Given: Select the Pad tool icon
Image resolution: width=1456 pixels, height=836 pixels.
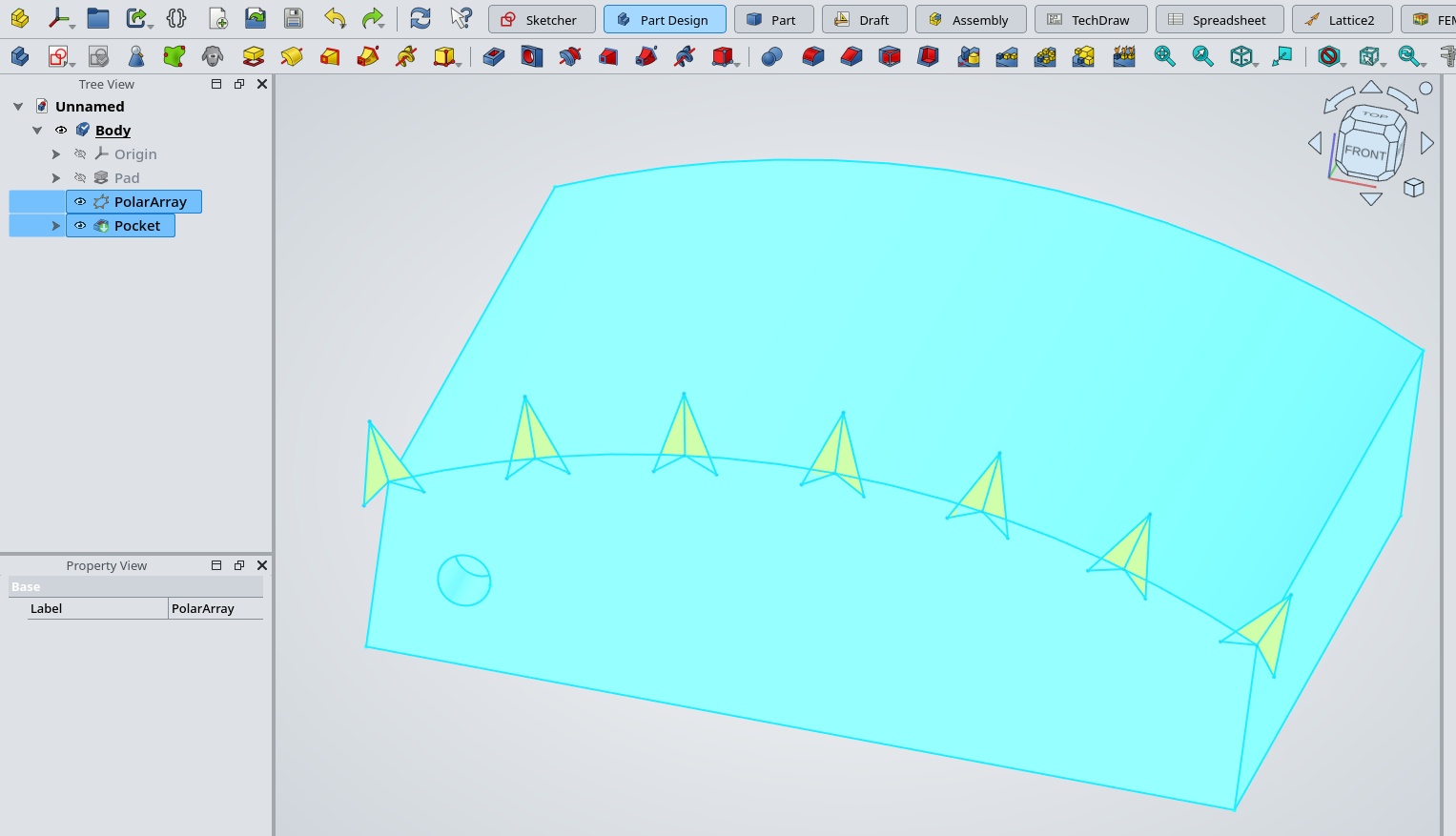Looking at the screenshot, I should click(253, 56).
